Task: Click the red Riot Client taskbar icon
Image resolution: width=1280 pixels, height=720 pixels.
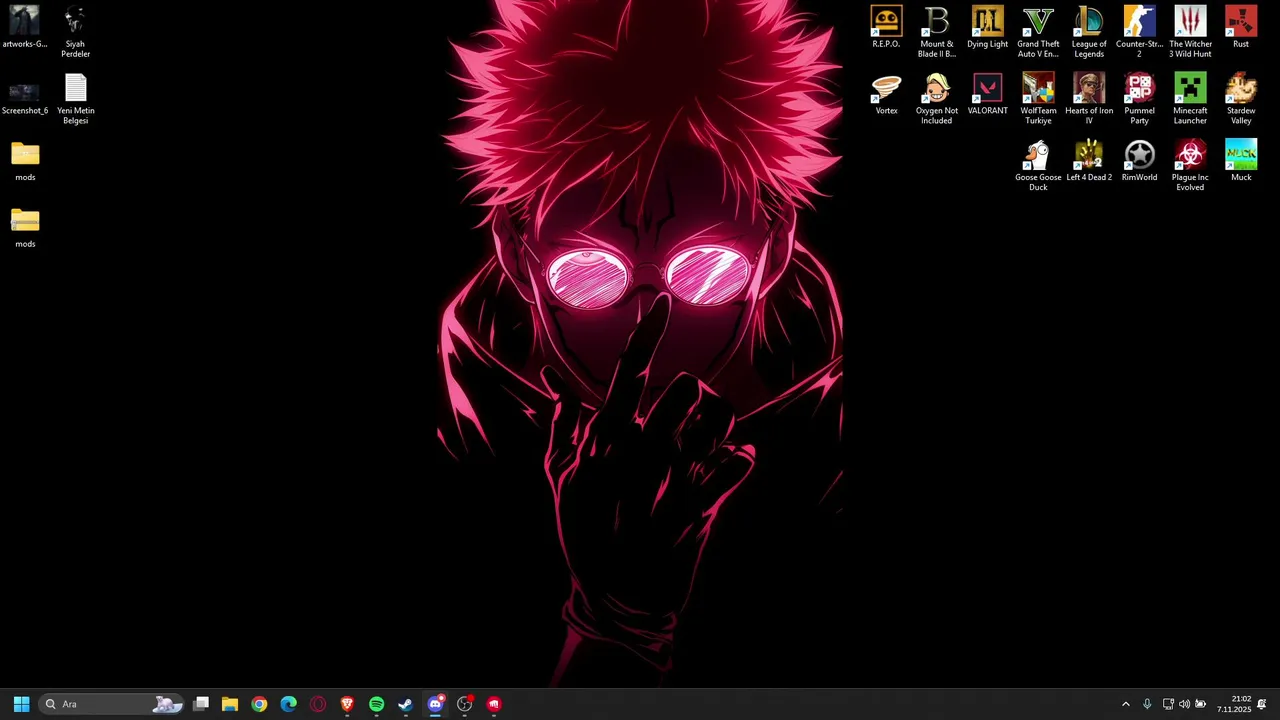Action: [x=493, y=704]
